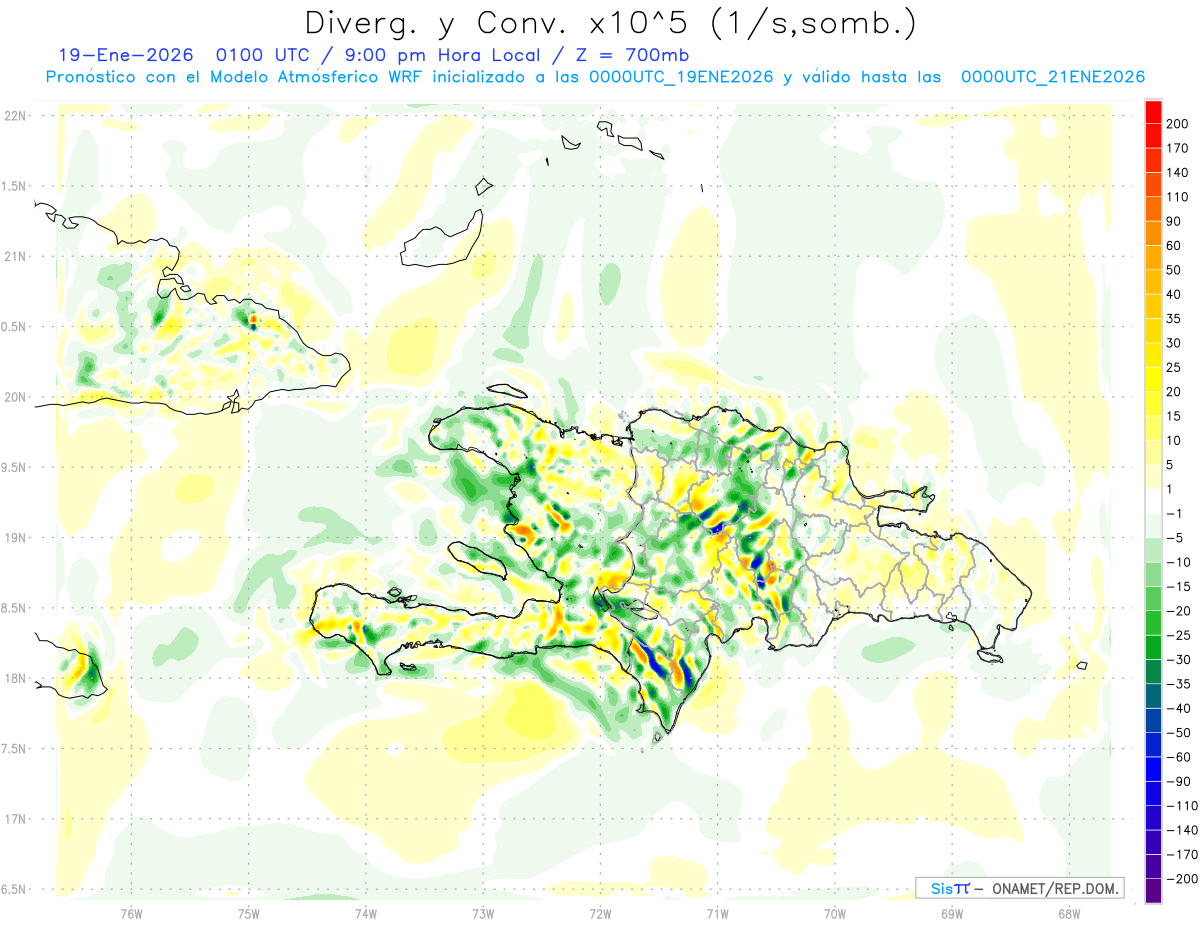Click the color bar value '-20'

1178,611
